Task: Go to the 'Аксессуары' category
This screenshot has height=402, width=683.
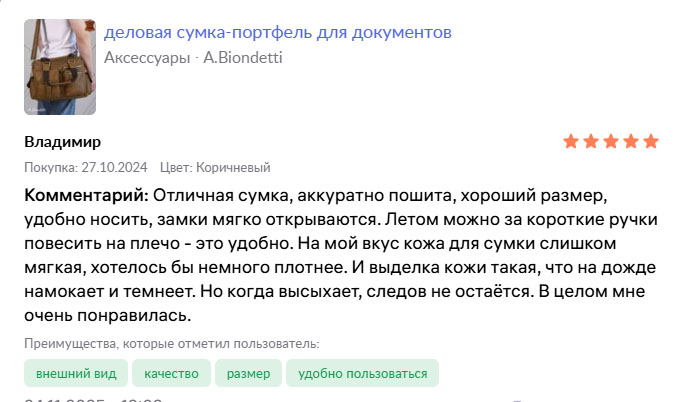Action: click(147, 58)
